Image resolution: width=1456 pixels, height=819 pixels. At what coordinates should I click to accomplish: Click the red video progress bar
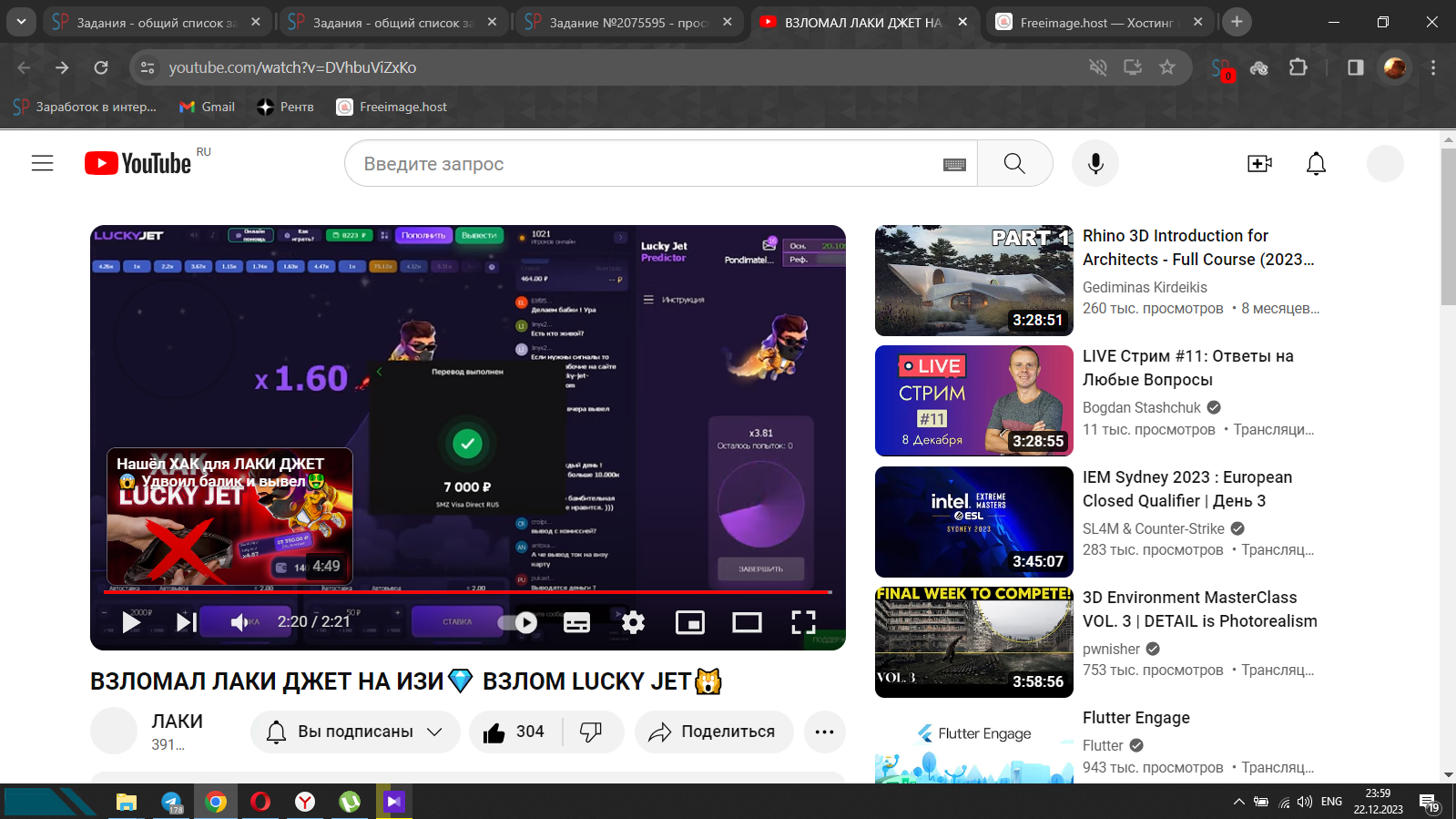tap(467, 592)
